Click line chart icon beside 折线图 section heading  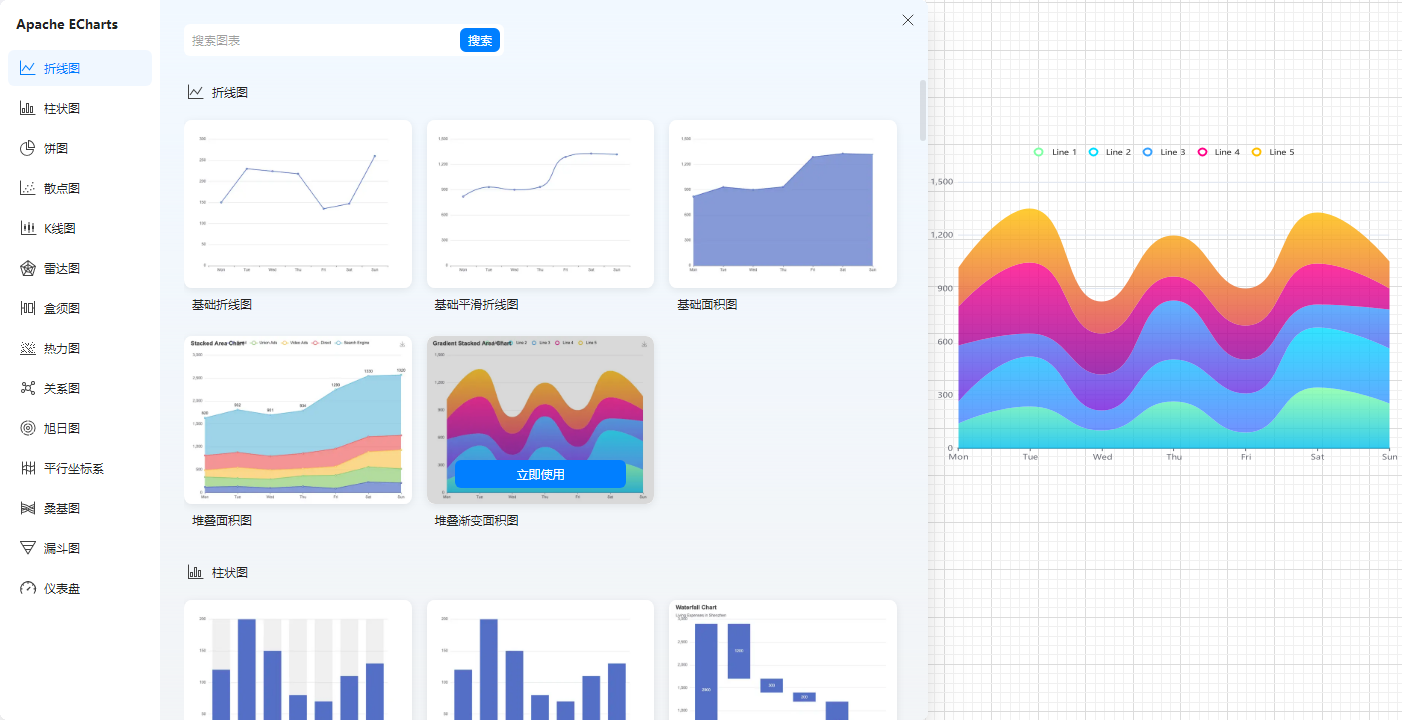195,92
